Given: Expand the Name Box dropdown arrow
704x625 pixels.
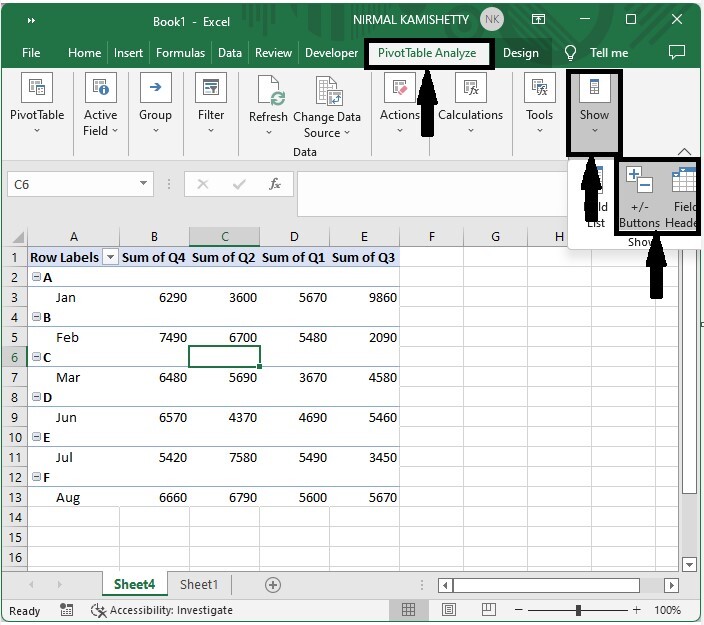Looking at the screenshot, I should tap(145, 184).
